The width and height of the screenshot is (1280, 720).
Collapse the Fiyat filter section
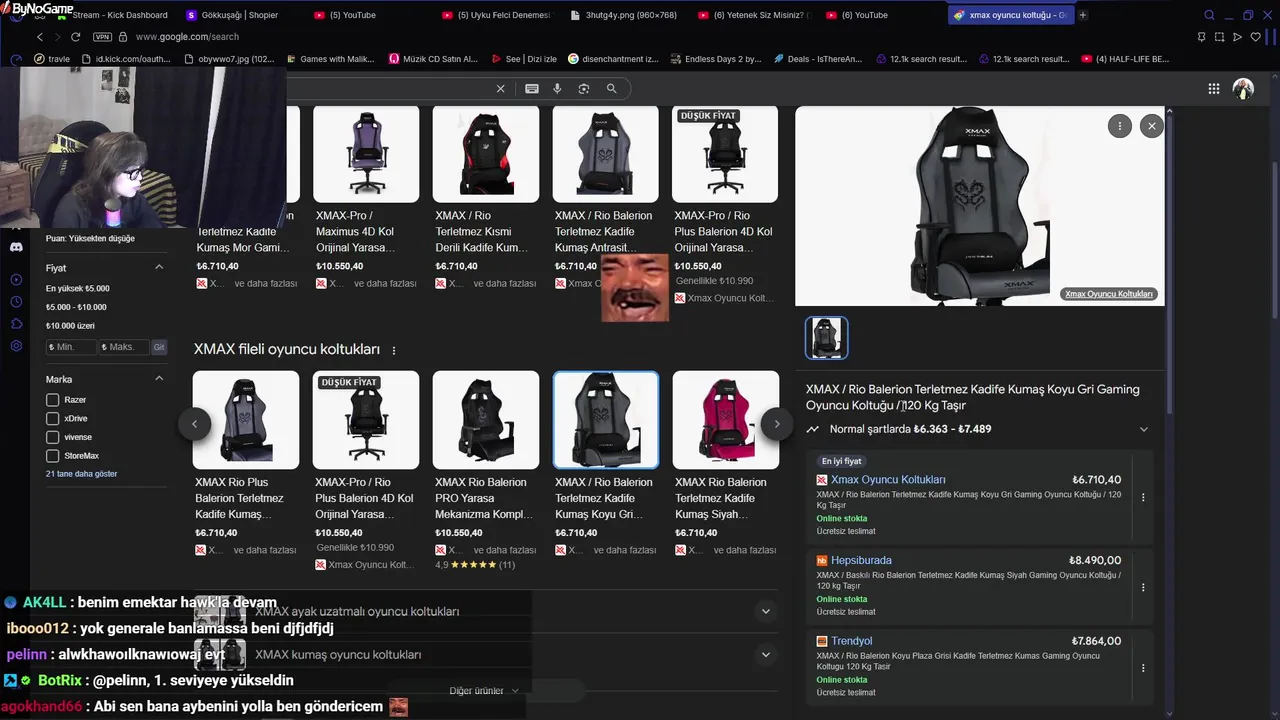click(x=159, y=268)
